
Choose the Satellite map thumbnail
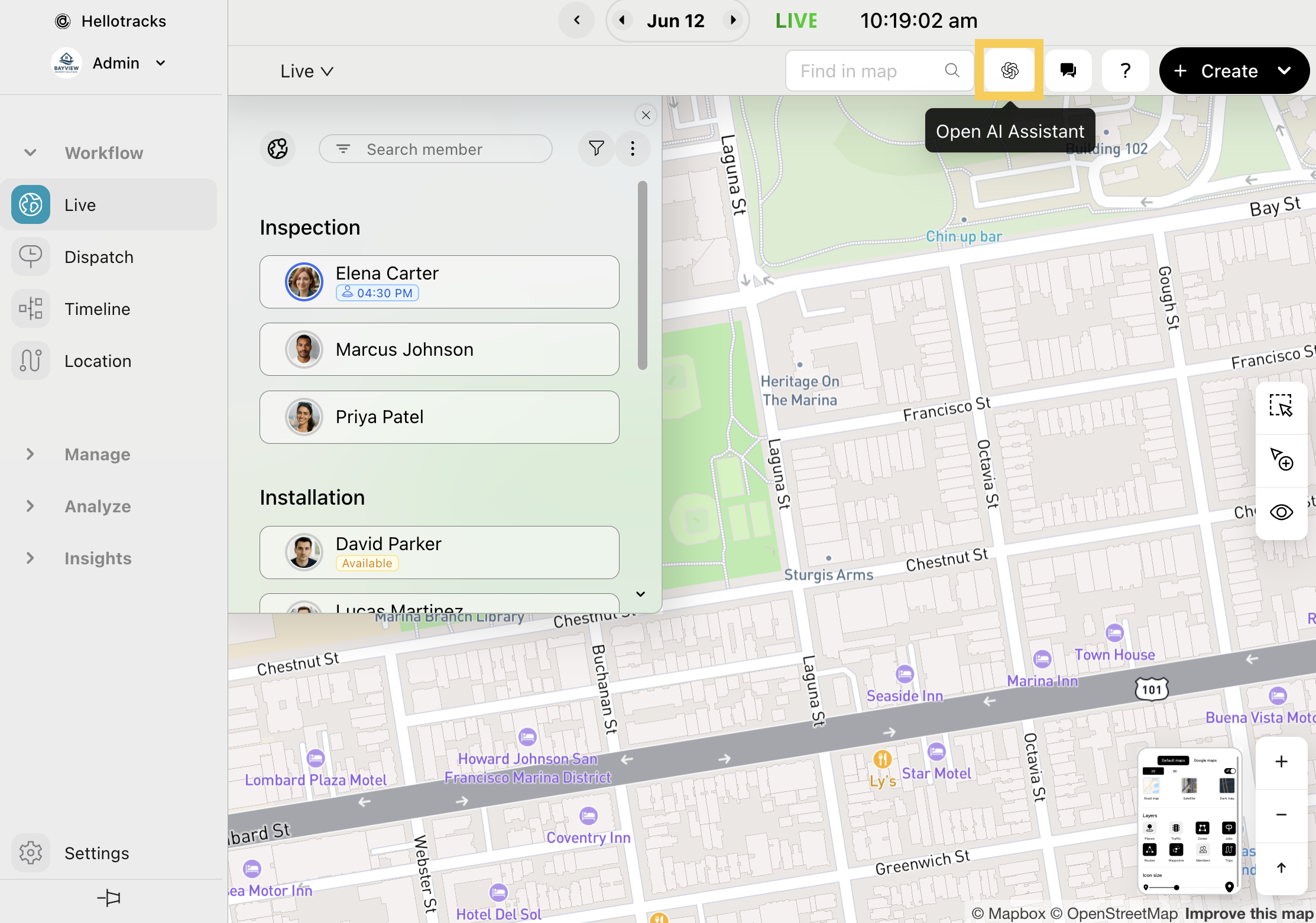(x=1189, y=786)
